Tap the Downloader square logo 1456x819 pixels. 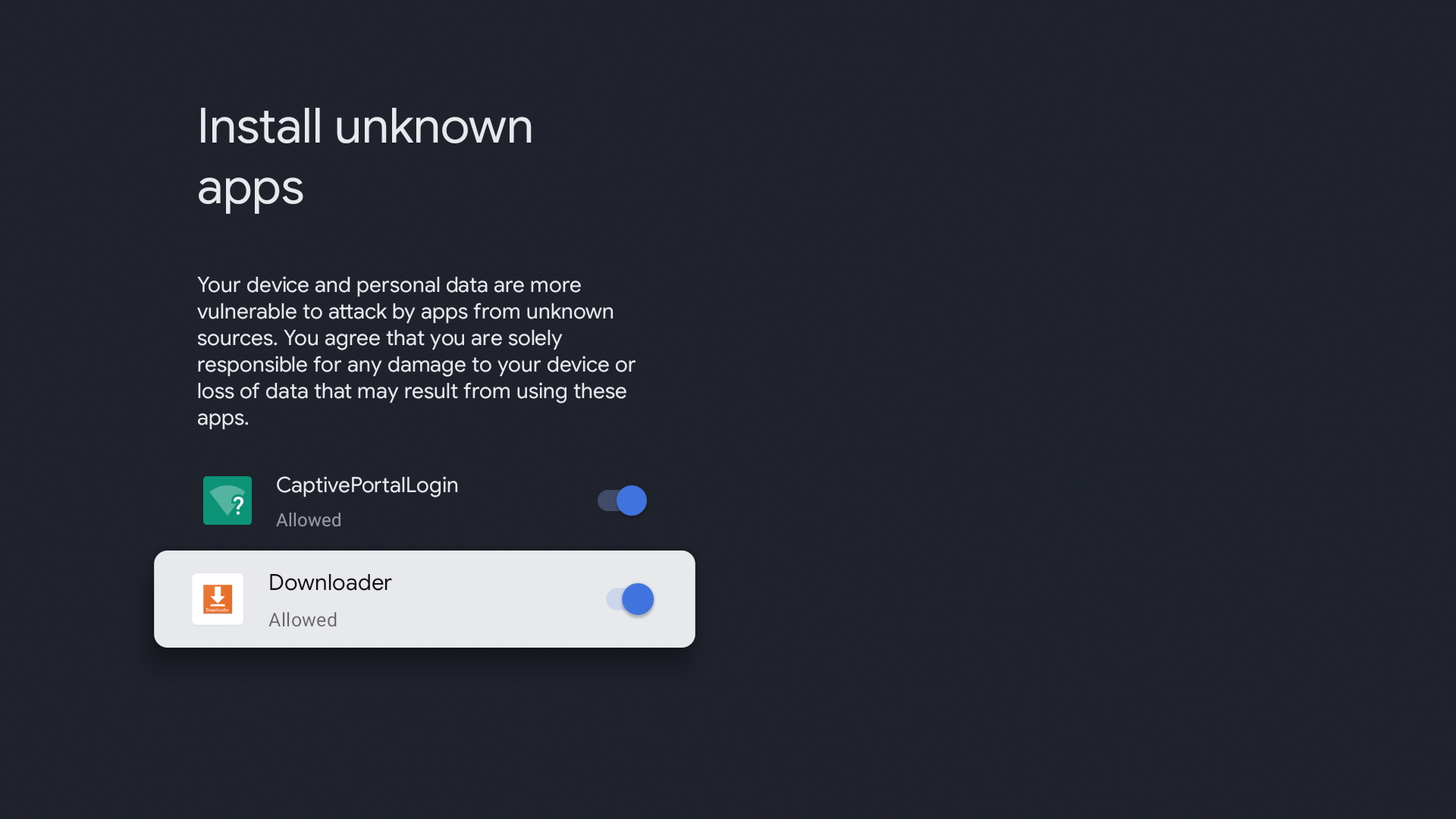coord(218,599)
